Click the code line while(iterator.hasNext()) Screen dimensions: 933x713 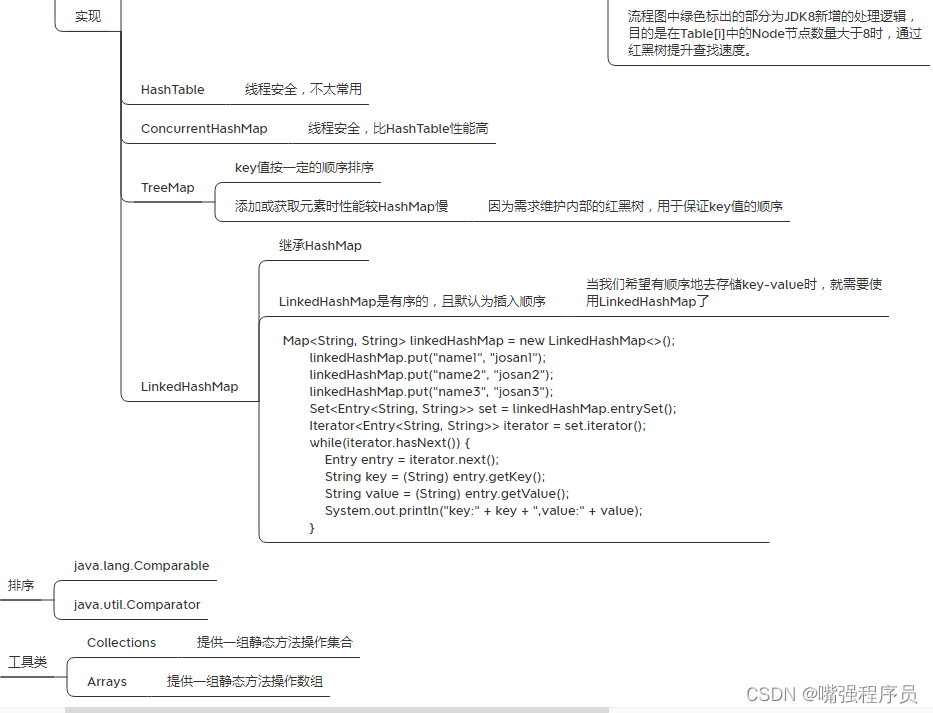[x=390, y=443]
